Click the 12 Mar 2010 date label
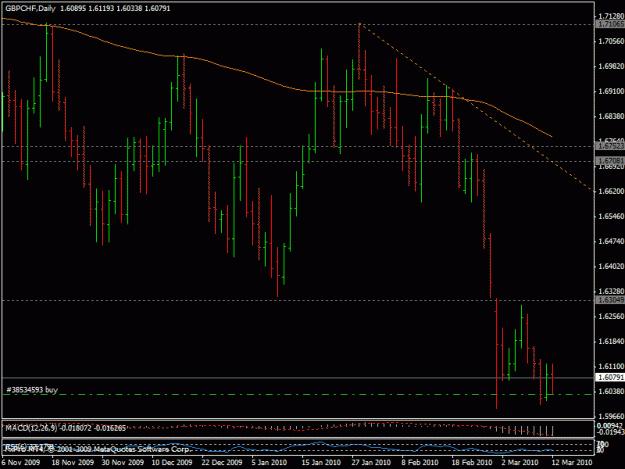The height and width of the screenshot is (469, 625). click(572, 462)
